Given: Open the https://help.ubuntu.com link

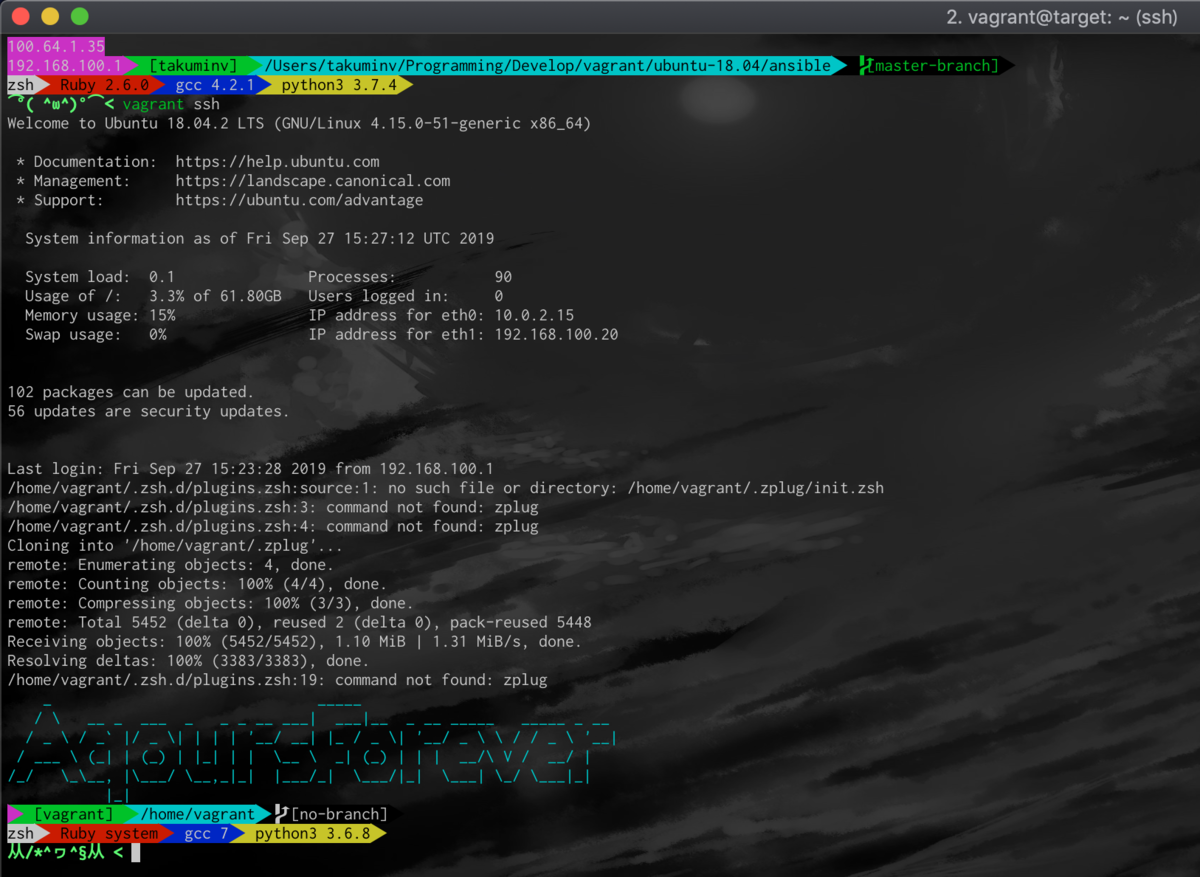Looking at the screenshot, I should point(277,162).
